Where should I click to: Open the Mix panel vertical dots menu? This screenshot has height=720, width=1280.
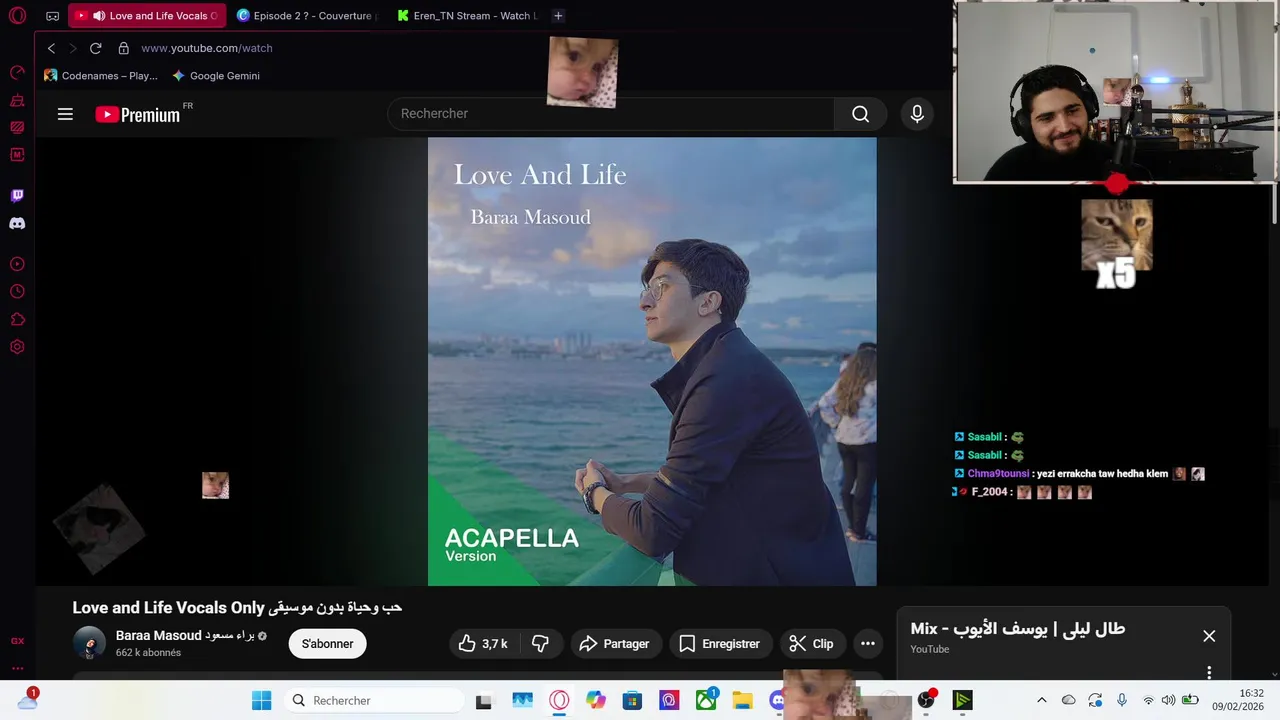(1209, 672)
